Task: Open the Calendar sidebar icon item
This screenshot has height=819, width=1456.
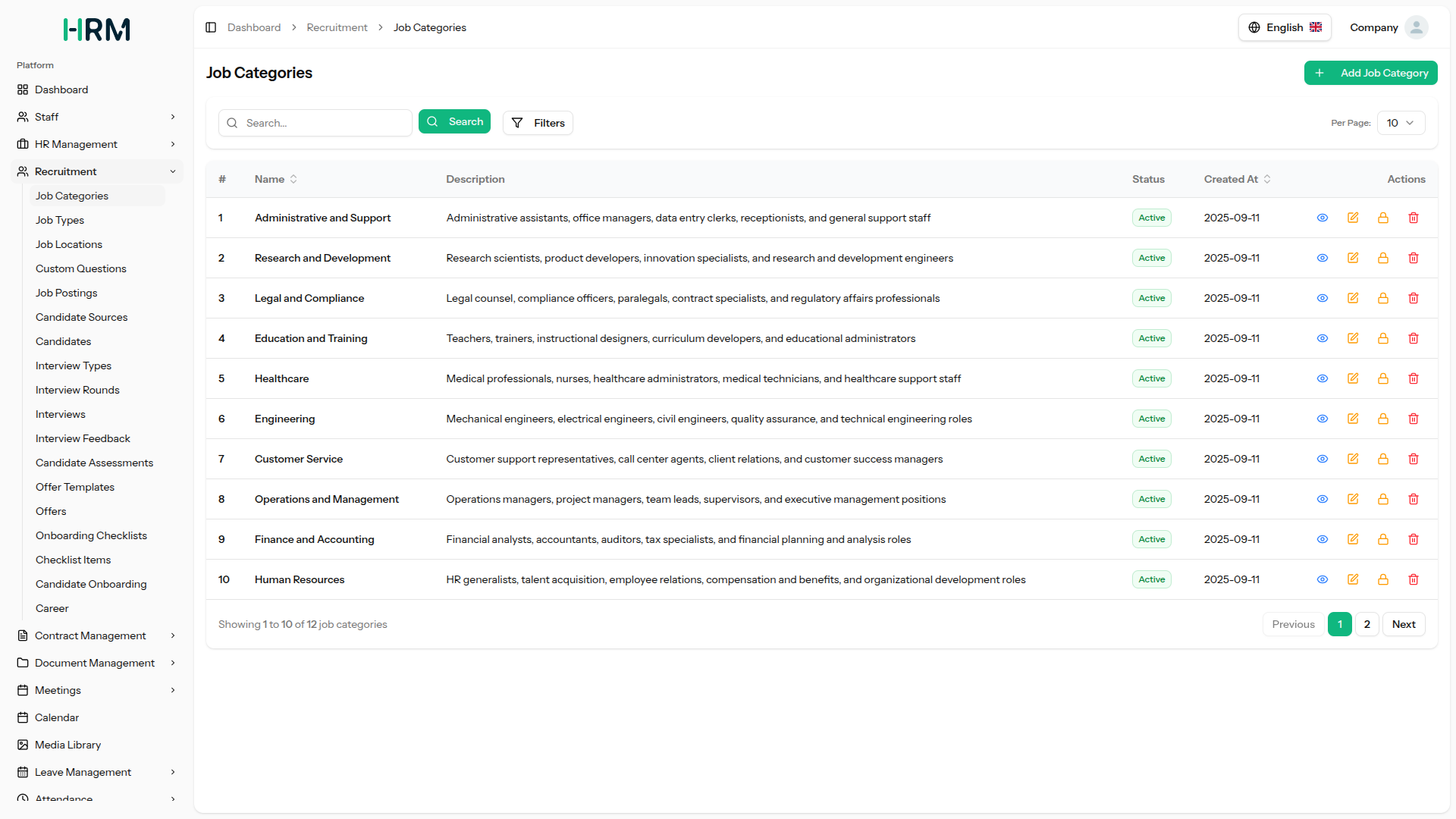Action: (23, 717)
